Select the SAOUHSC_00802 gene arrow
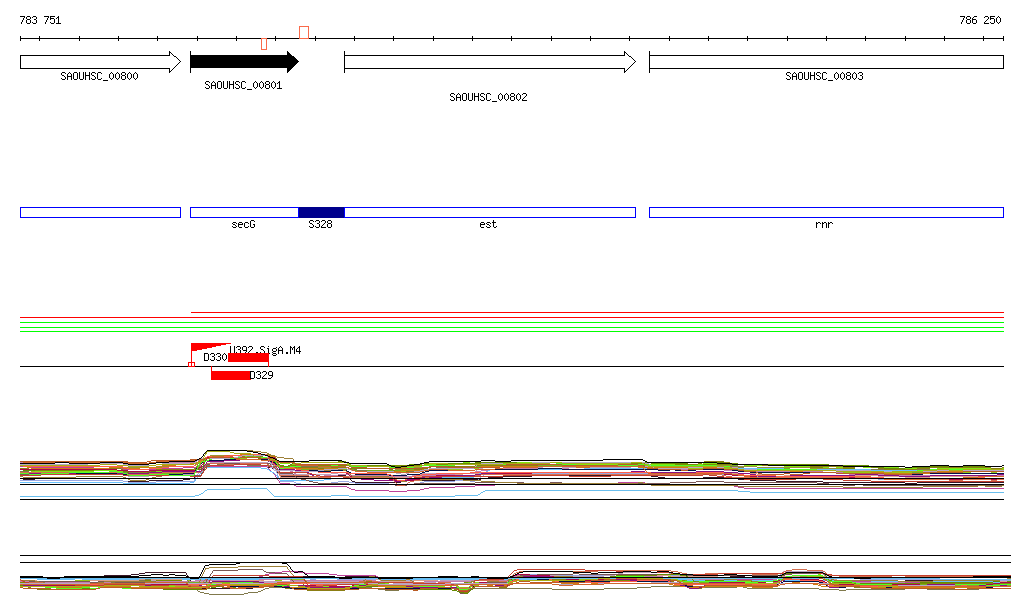The image size is (1024, 611). coord(489,62)
